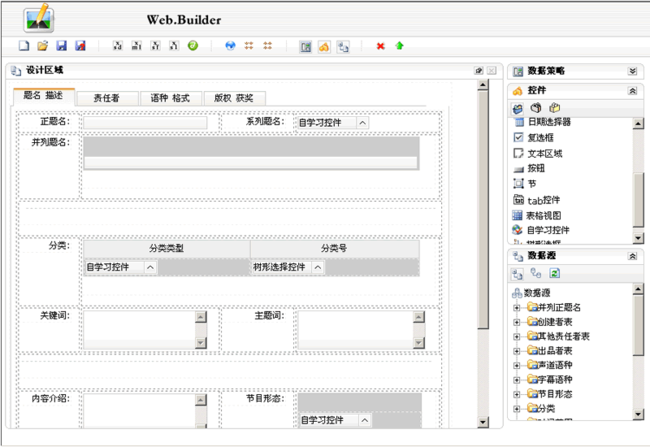Click the green round help icon in toolbar
The image size is (650, 447).
click(193, 46)
